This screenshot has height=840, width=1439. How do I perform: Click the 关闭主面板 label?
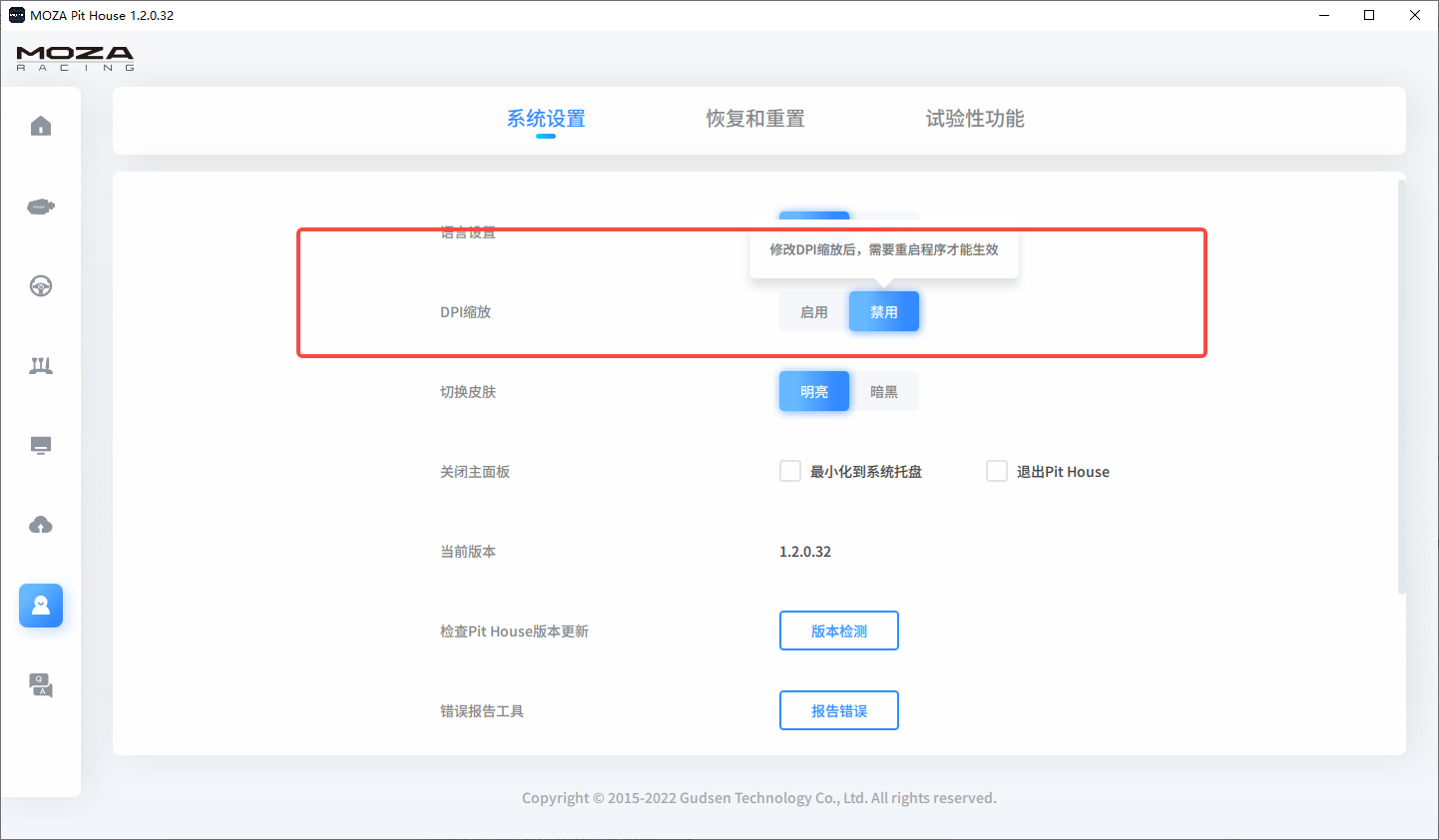pyautogui.click(x=475, y=472)
